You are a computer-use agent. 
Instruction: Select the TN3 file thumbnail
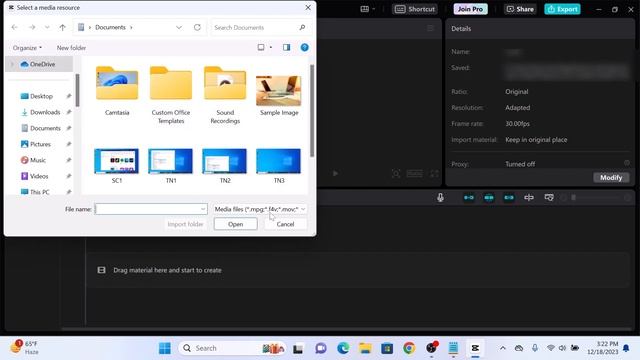pos(279,166)
